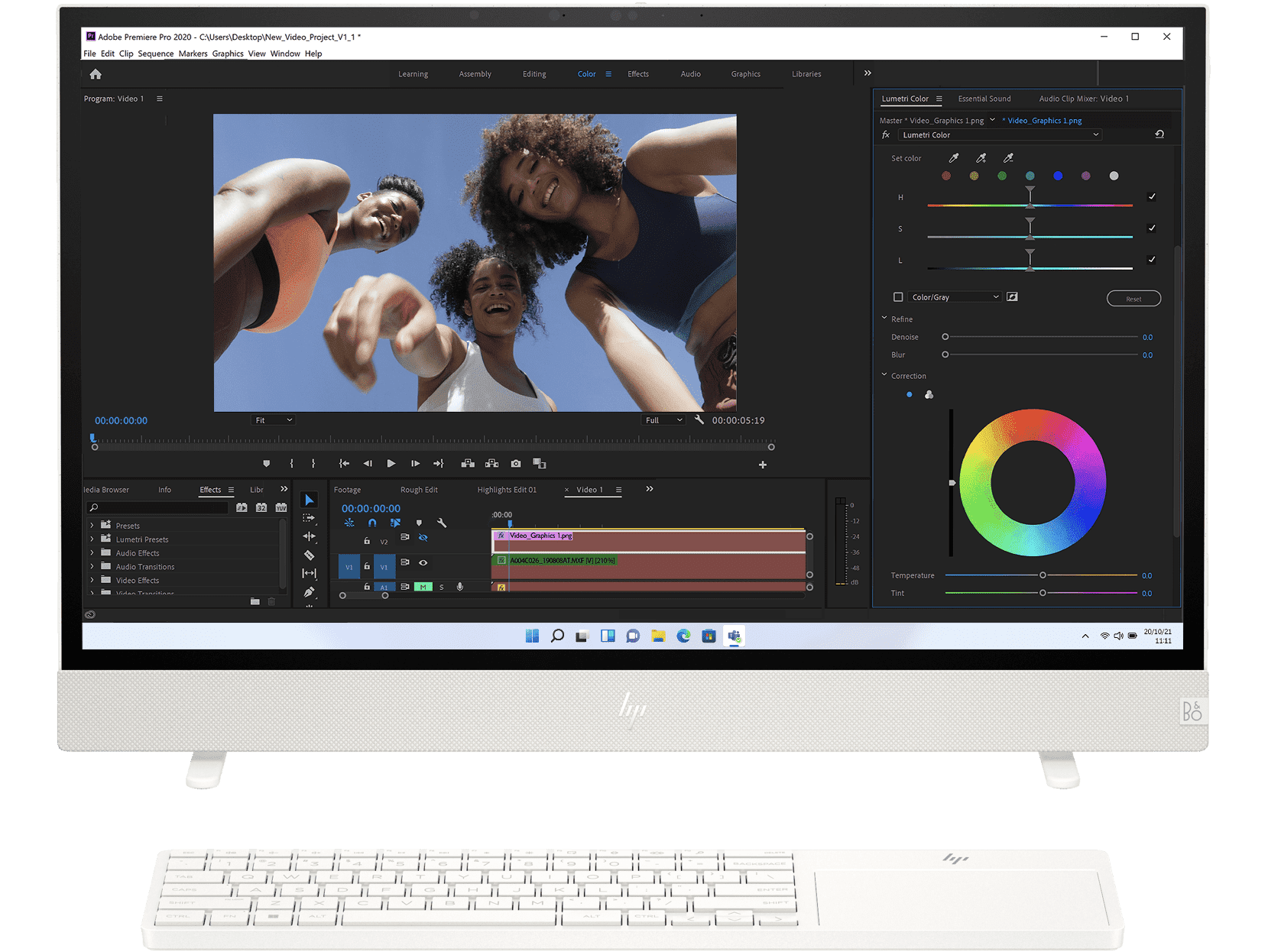Click Accelerated Effects filter icon in Effects panel
Screen dimensions: 1268x952
[x=242, y=507]
